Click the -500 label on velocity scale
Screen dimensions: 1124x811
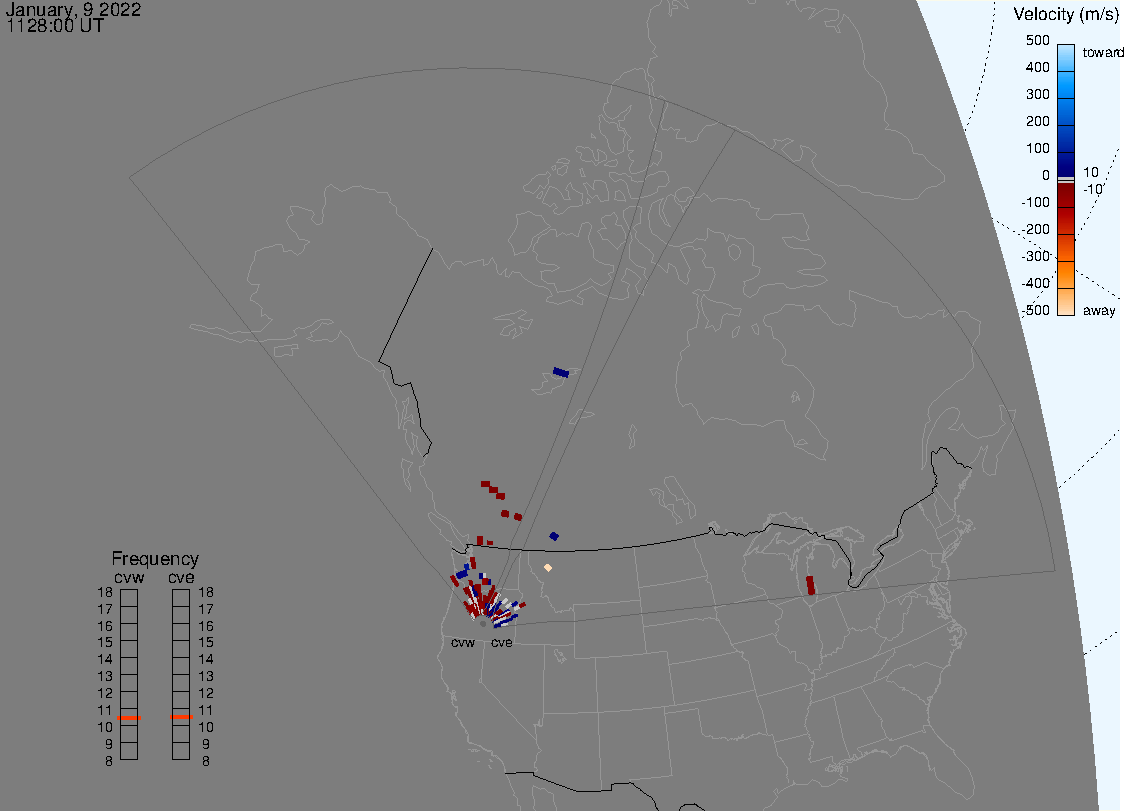point(1035,310)
